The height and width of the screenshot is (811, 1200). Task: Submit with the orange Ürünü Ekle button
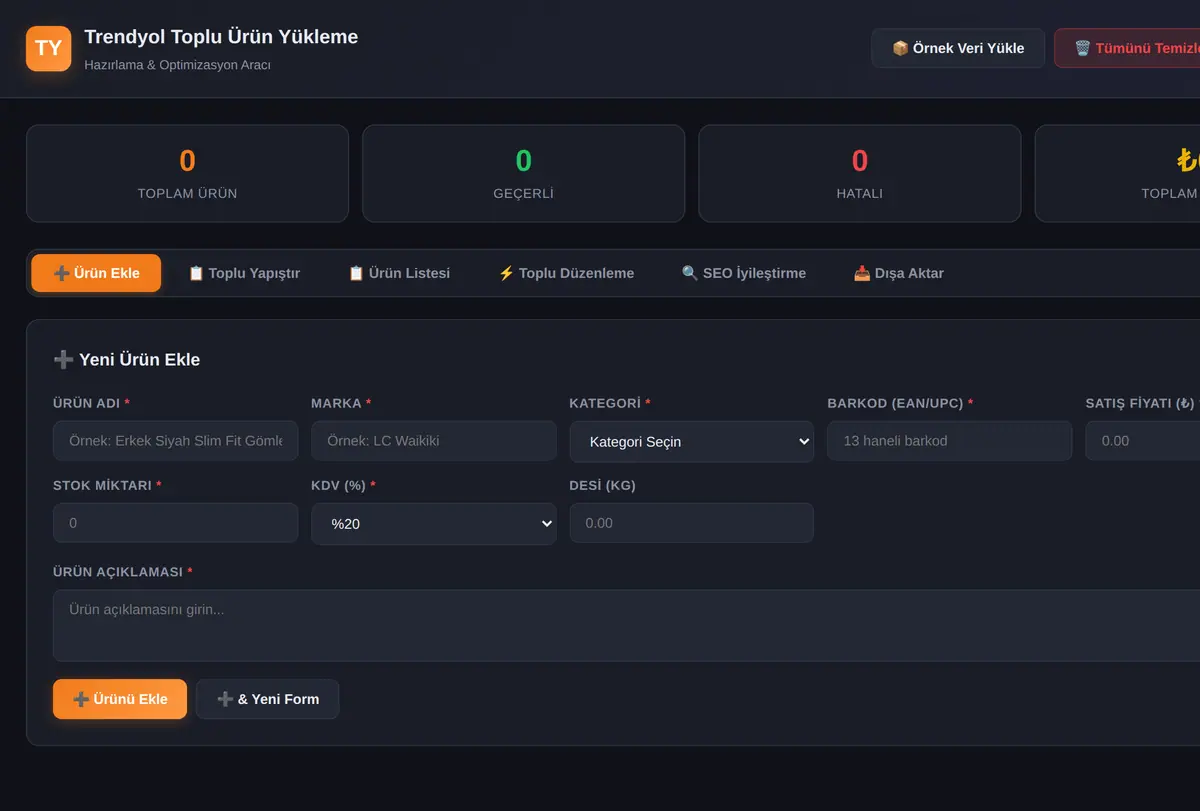120,699
